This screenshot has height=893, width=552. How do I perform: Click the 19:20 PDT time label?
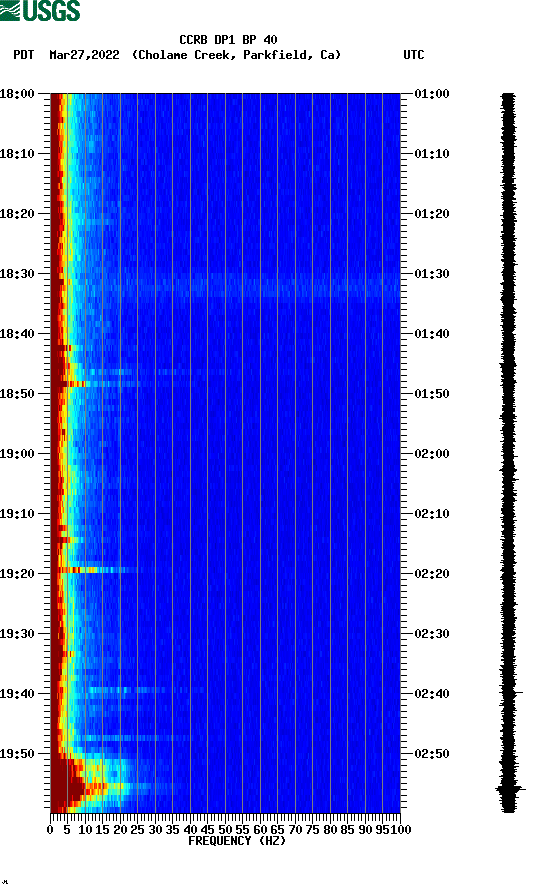click(x=17, y=574)
